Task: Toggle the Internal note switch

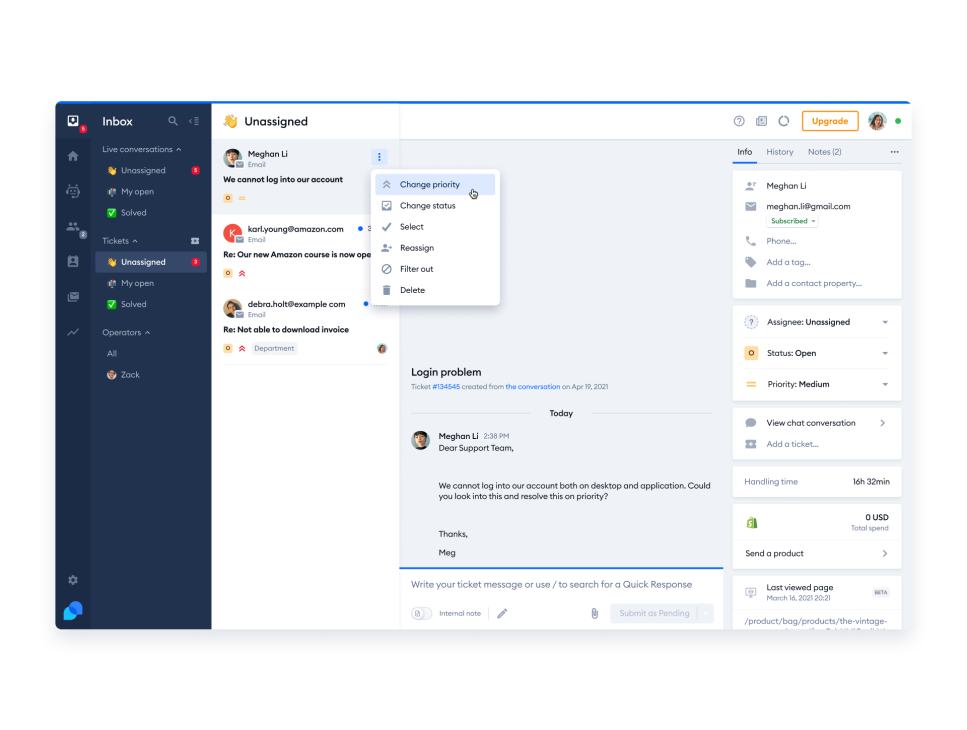Action: point(421,613)
